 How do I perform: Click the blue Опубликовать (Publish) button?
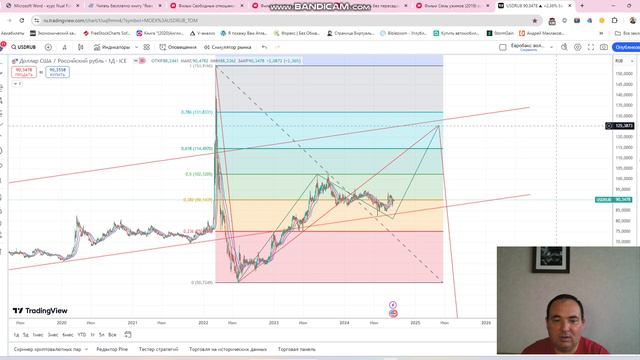click(627, 47)
